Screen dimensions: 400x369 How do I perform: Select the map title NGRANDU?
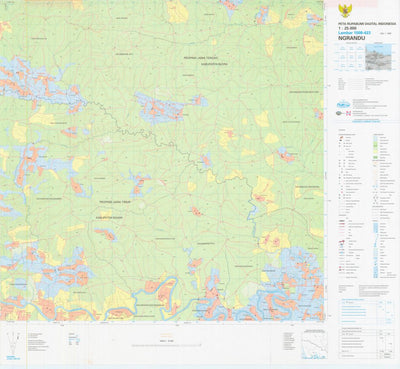351,38
